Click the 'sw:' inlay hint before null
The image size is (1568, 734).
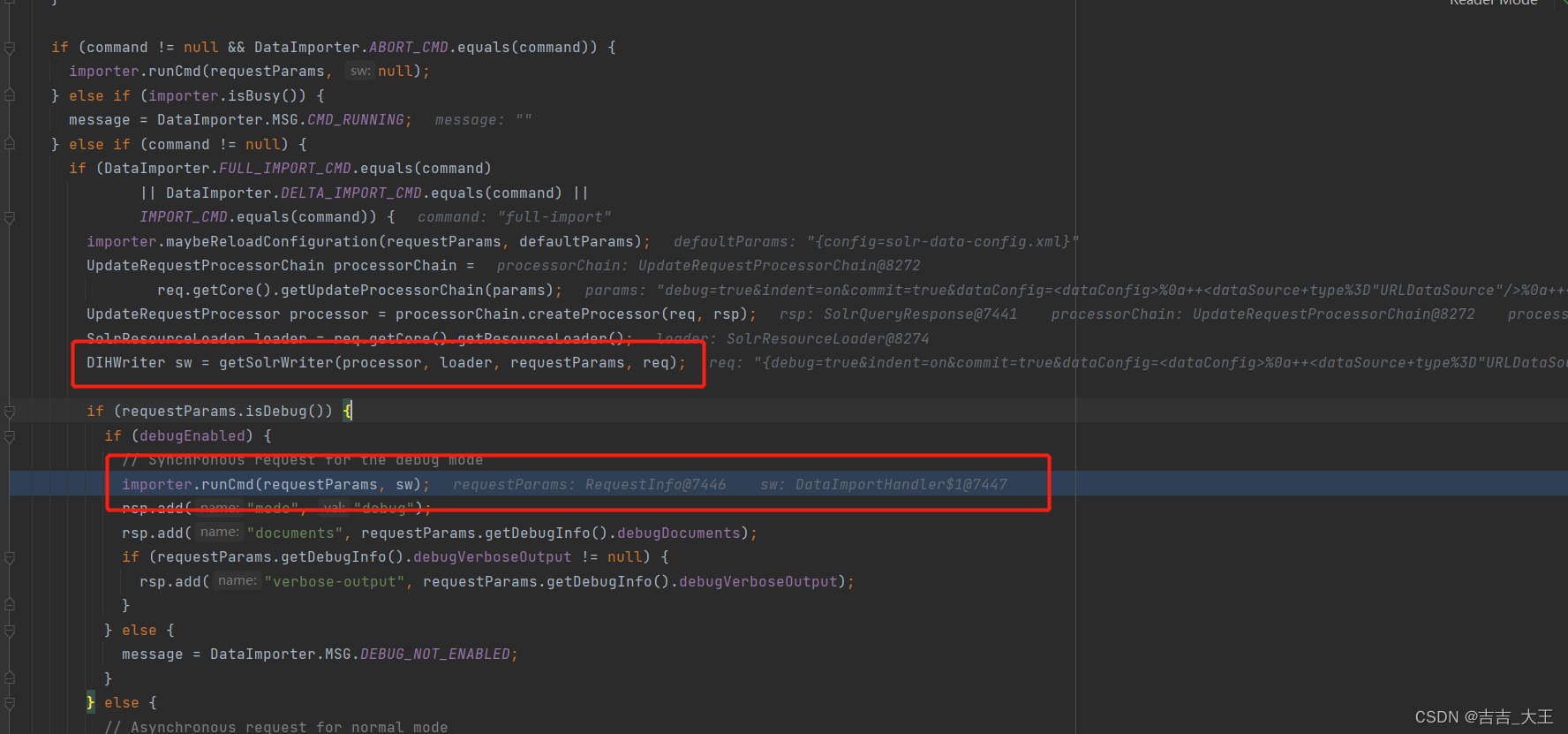pyautogui.click(x=360, y=71)
